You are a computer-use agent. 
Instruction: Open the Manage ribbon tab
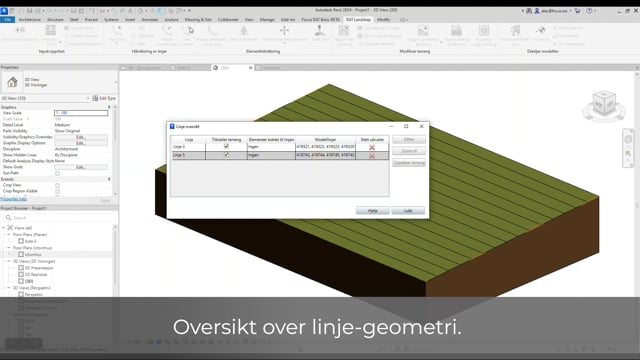[267, 20]
